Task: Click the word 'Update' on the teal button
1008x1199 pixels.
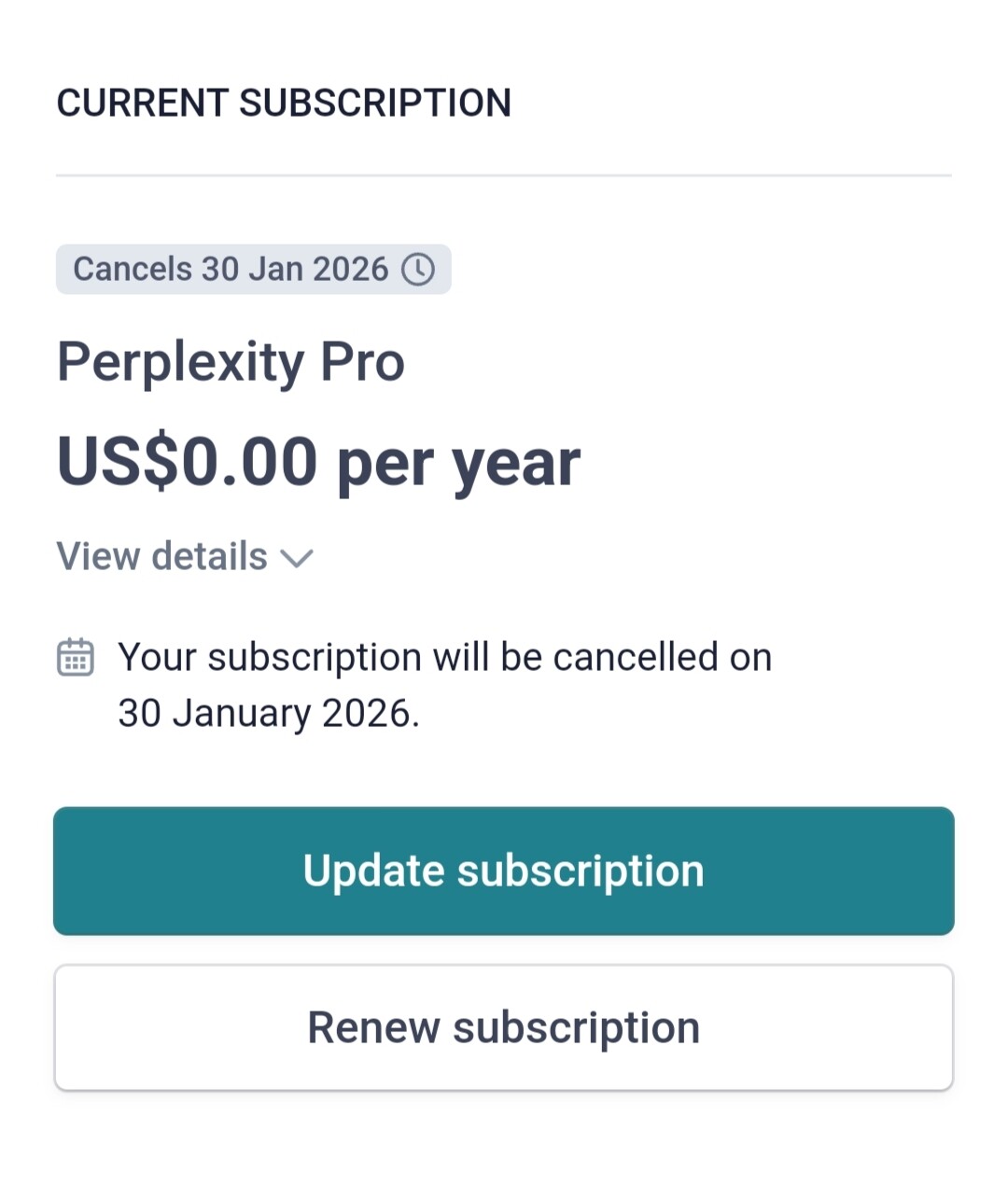Action: tap(373, 871)
